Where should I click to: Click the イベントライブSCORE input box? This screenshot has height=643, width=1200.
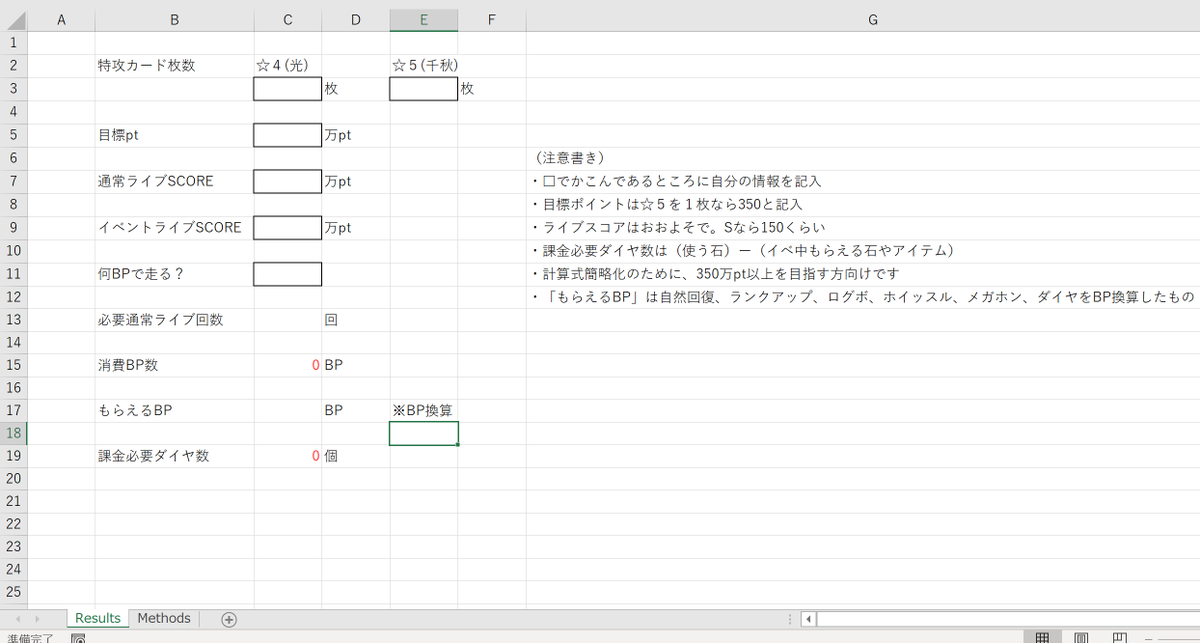click(288, 227)
